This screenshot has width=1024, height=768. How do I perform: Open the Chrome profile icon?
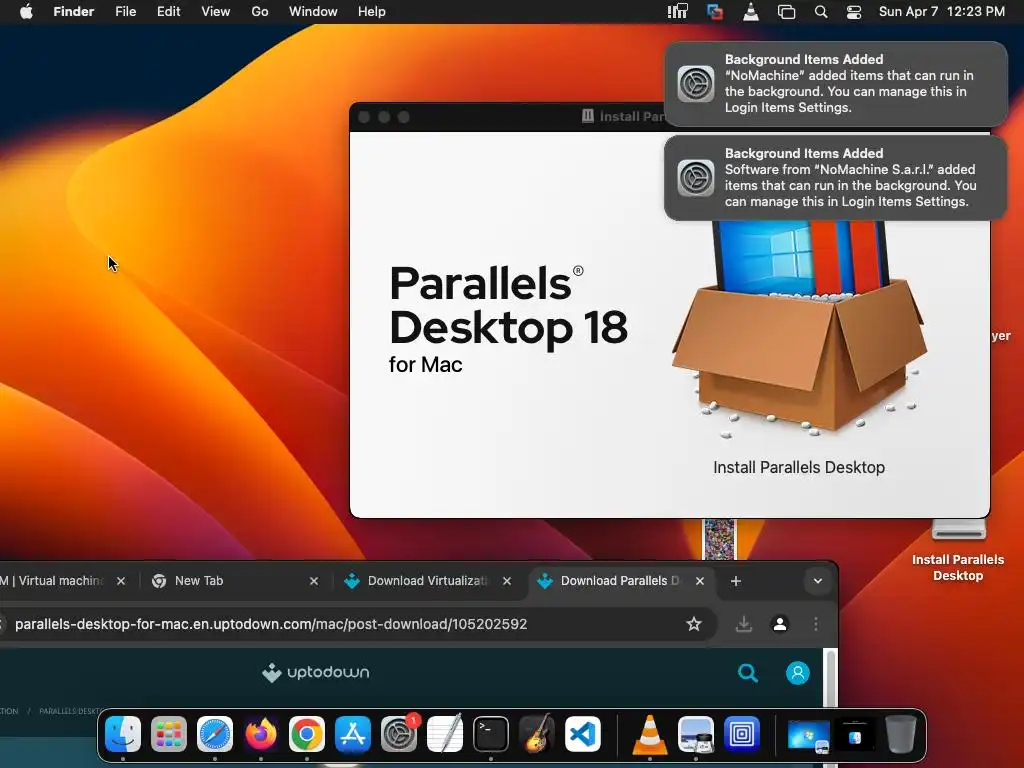tap(780, 624)
